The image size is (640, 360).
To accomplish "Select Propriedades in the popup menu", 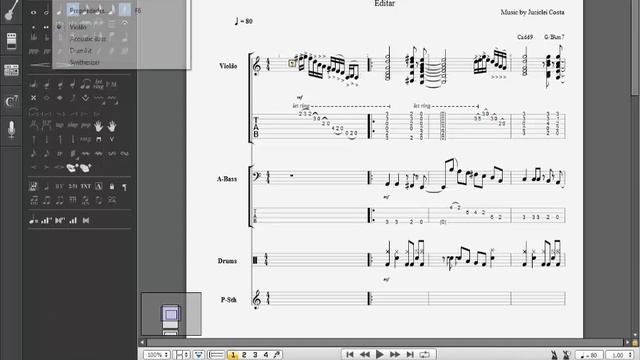I will pyautogui.click(x=87, y=11).
